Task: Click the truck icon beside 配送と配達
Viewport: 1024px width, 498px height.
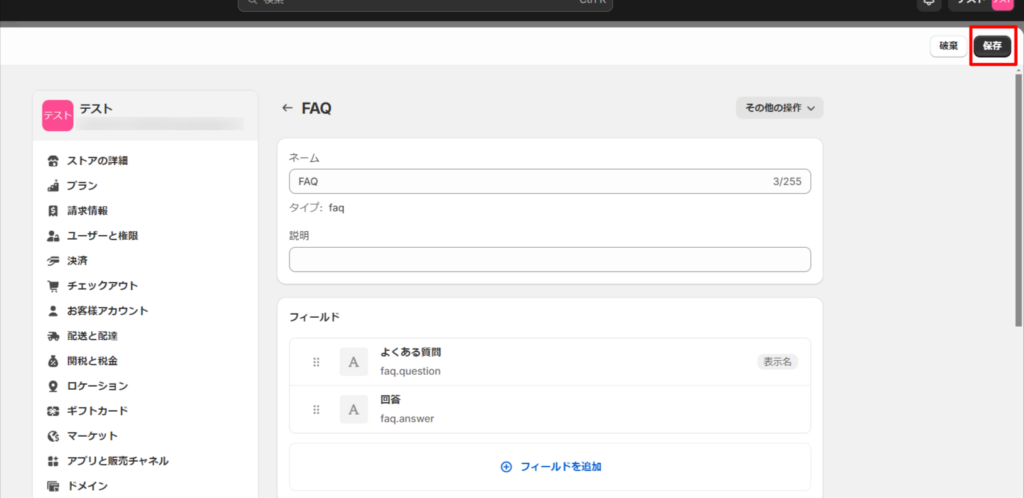Action: (x=54, y=336)
